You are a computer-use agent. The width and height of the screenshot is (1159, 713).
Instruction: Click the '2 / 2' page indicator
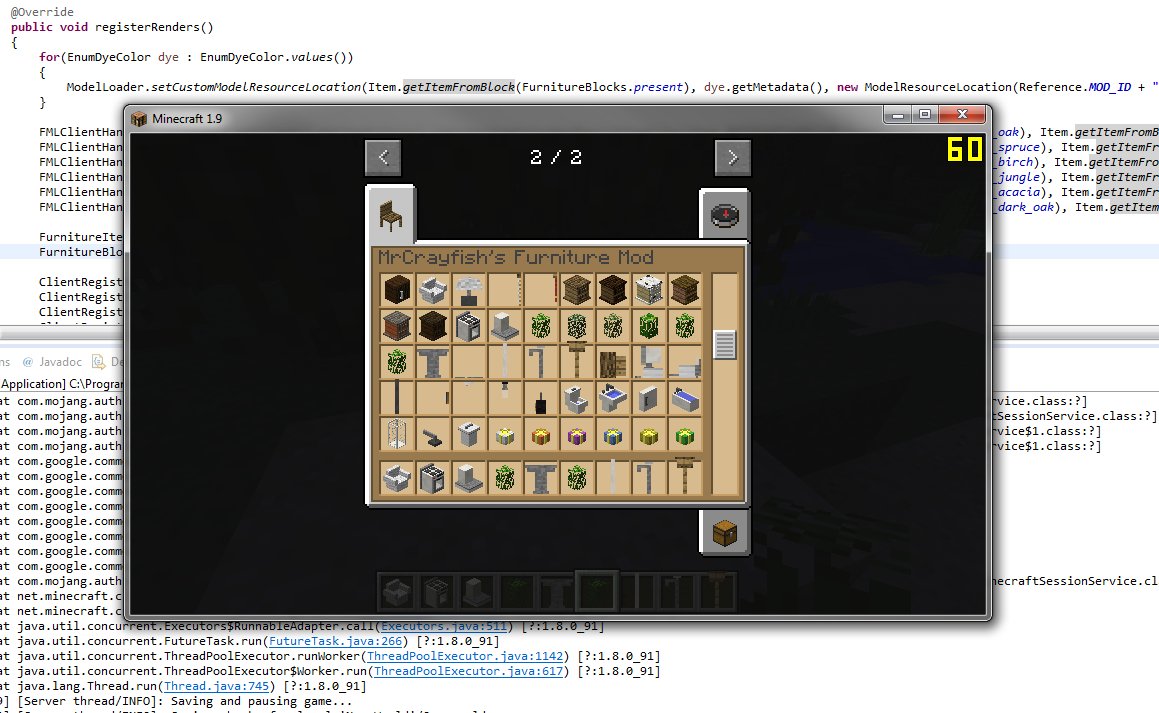[x=556, y=157]
